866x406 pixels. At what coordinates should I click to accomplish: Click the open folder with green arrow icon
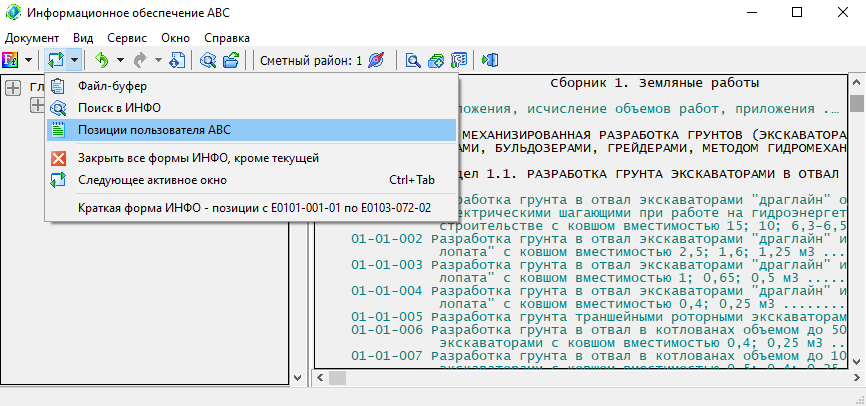point(231,60)
